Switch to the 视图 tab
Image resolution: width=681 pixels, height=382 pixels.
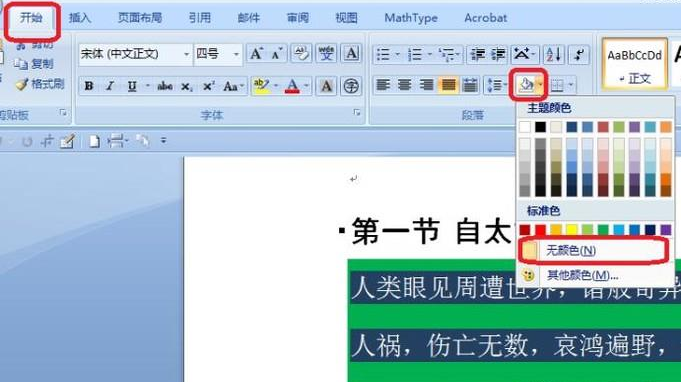click(347, 18)
